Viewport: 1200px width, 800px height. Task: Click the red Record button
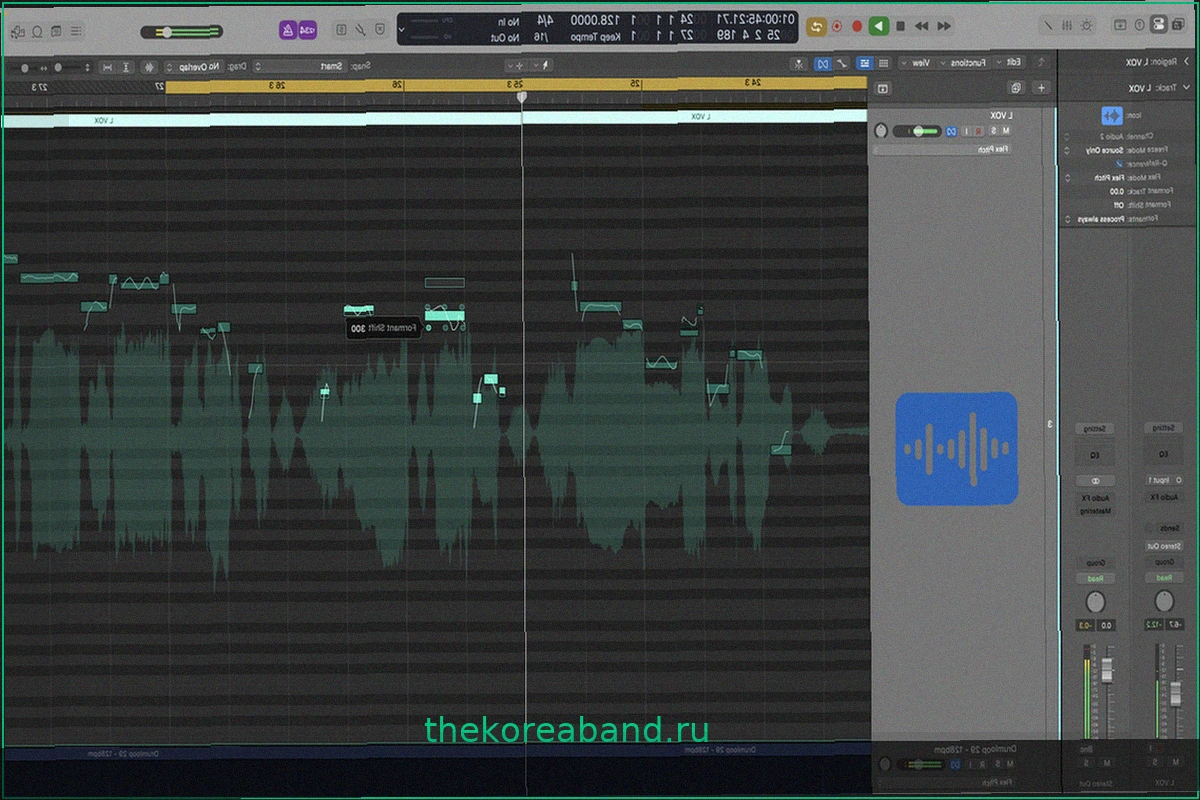pos(857,26)
